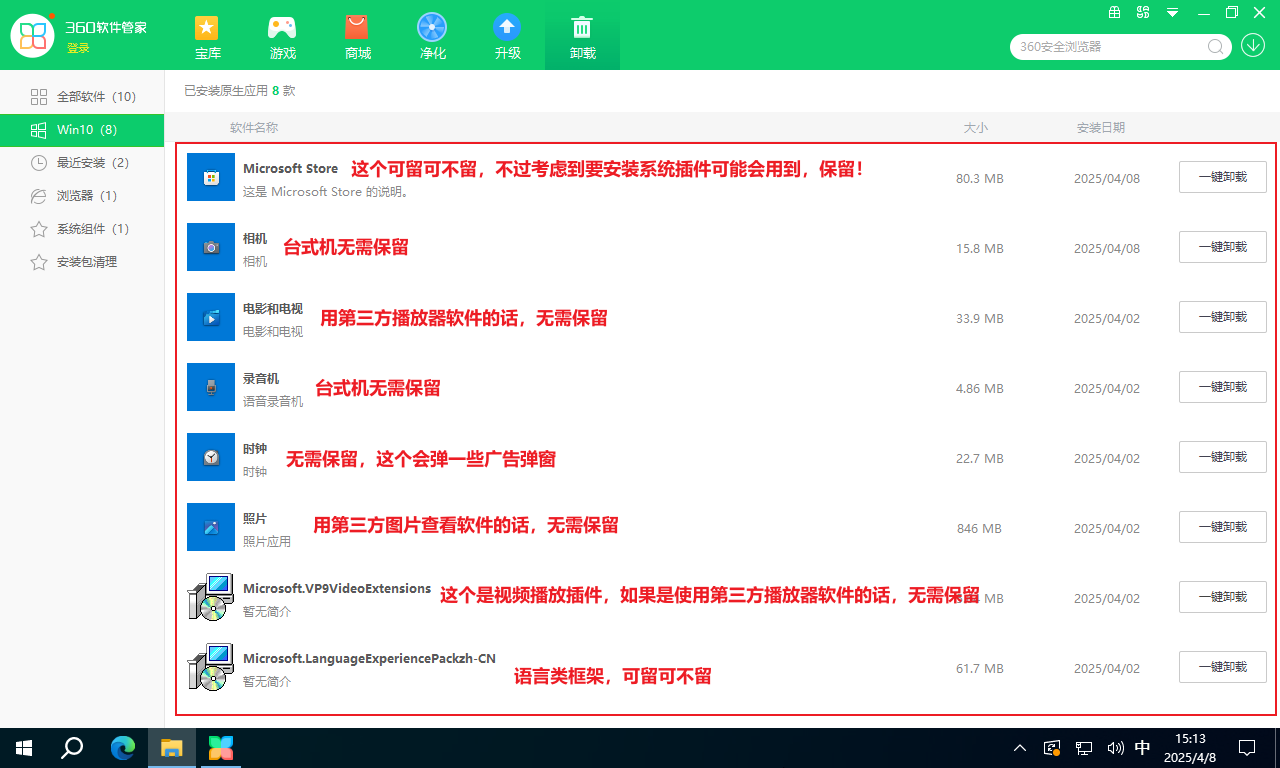
Task: Click the 360软件管家 logo icon
Action: (x=32, y=35)
